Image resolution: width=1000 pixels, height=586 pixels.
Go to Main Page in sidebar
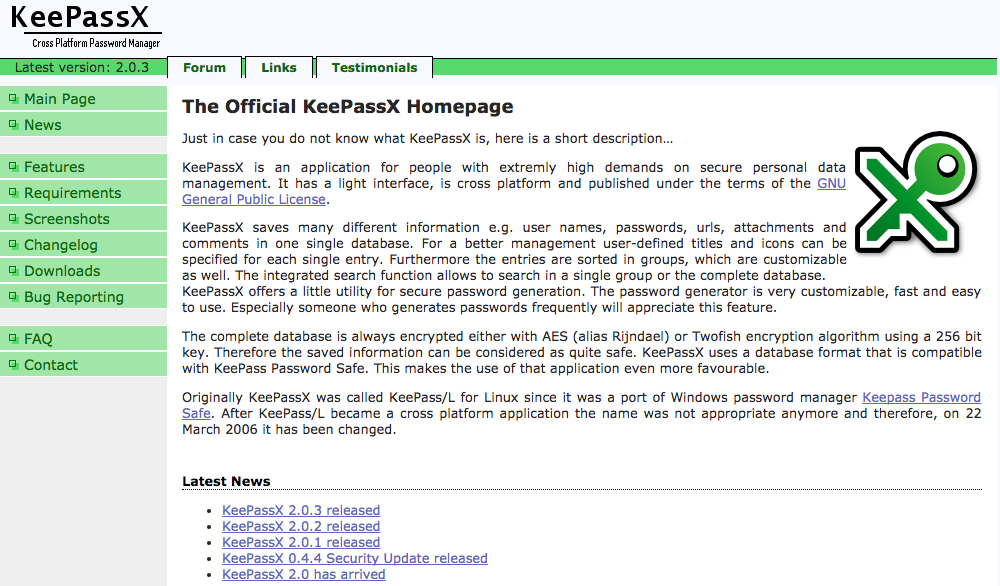(84, 99)
